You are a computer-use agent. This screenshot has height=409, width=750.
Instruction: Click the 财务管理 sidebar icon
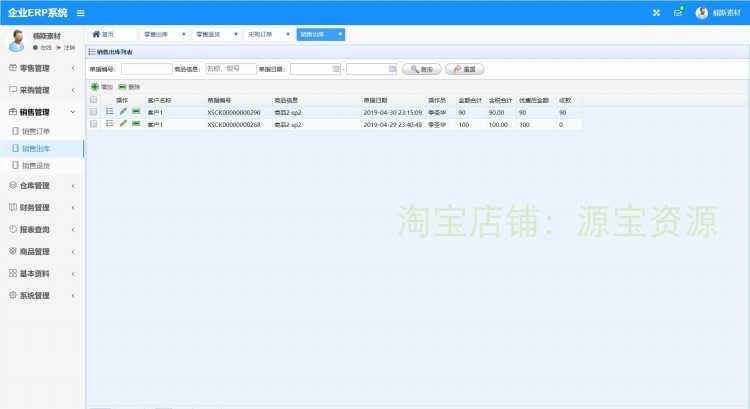tap(13, 207)
